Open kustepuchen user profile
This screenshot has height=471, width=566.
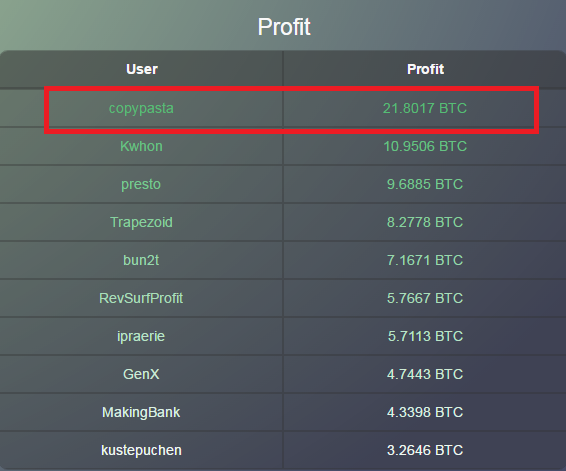(x=141, y=450)
